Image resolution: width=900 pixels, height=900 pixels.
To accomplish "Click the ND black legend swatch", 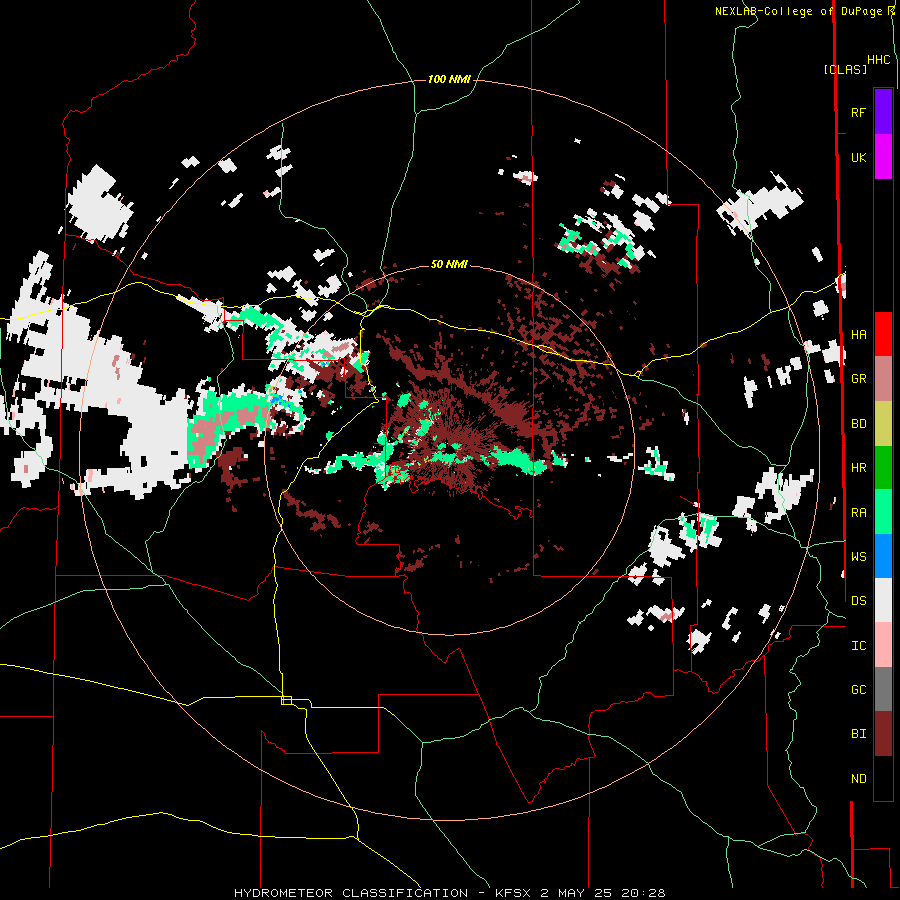I will pyautogui.click(x=883, y=778).
